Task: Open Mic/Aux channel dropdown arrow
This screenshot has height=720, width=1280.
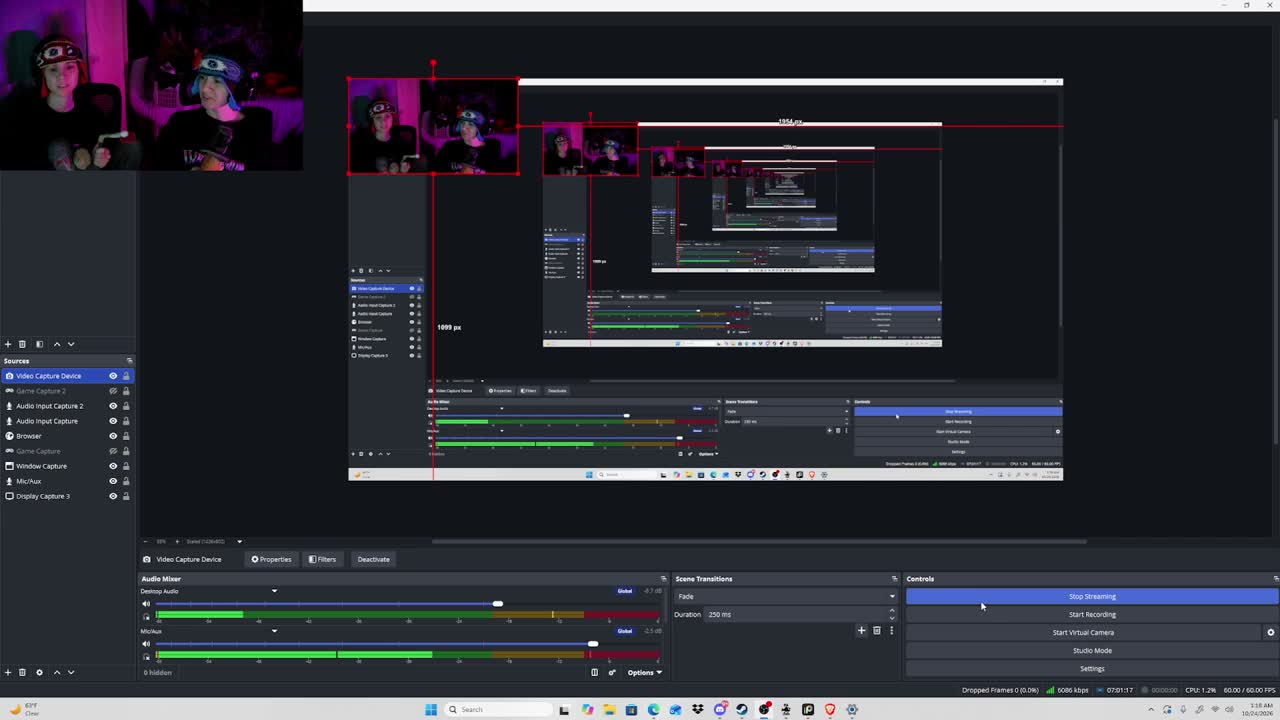Action: pos(274,631)
